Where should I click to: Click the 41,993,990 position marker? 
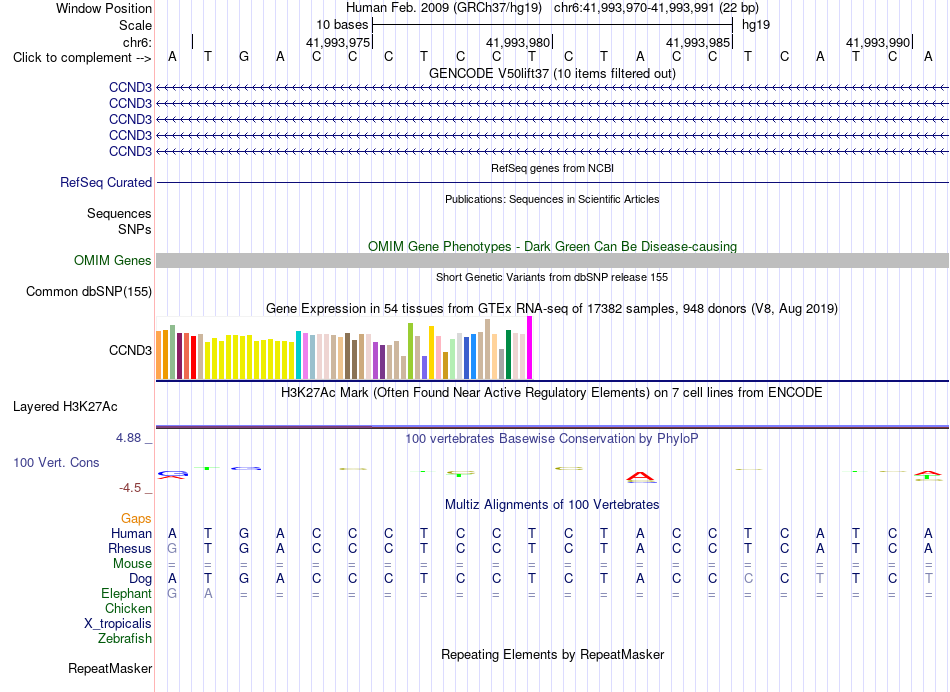[878, 42]
